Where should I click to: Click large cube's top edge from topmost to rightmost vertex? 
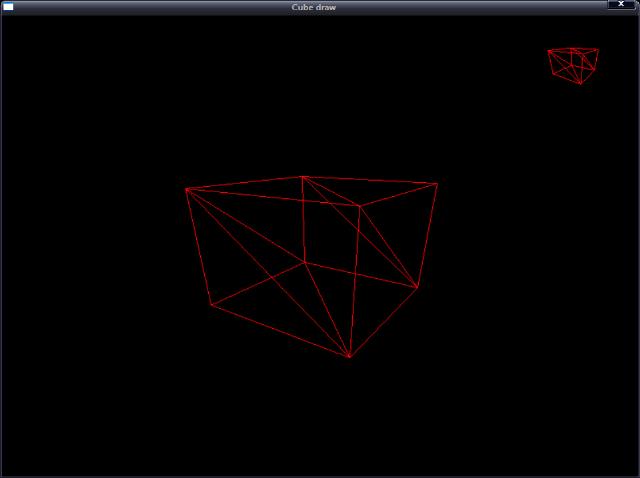coord(370,180)
